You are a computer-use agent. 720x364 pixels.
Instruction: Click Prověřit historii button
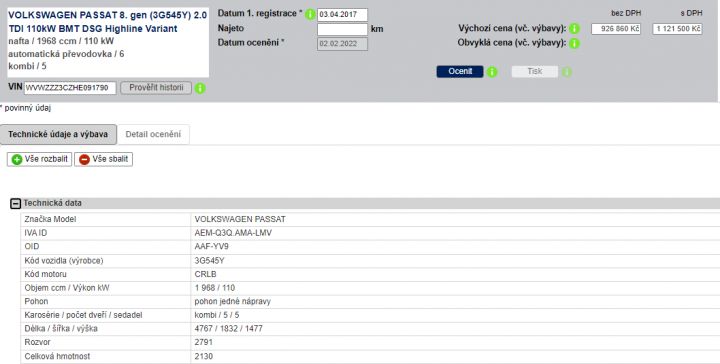(x=156, y=88)
